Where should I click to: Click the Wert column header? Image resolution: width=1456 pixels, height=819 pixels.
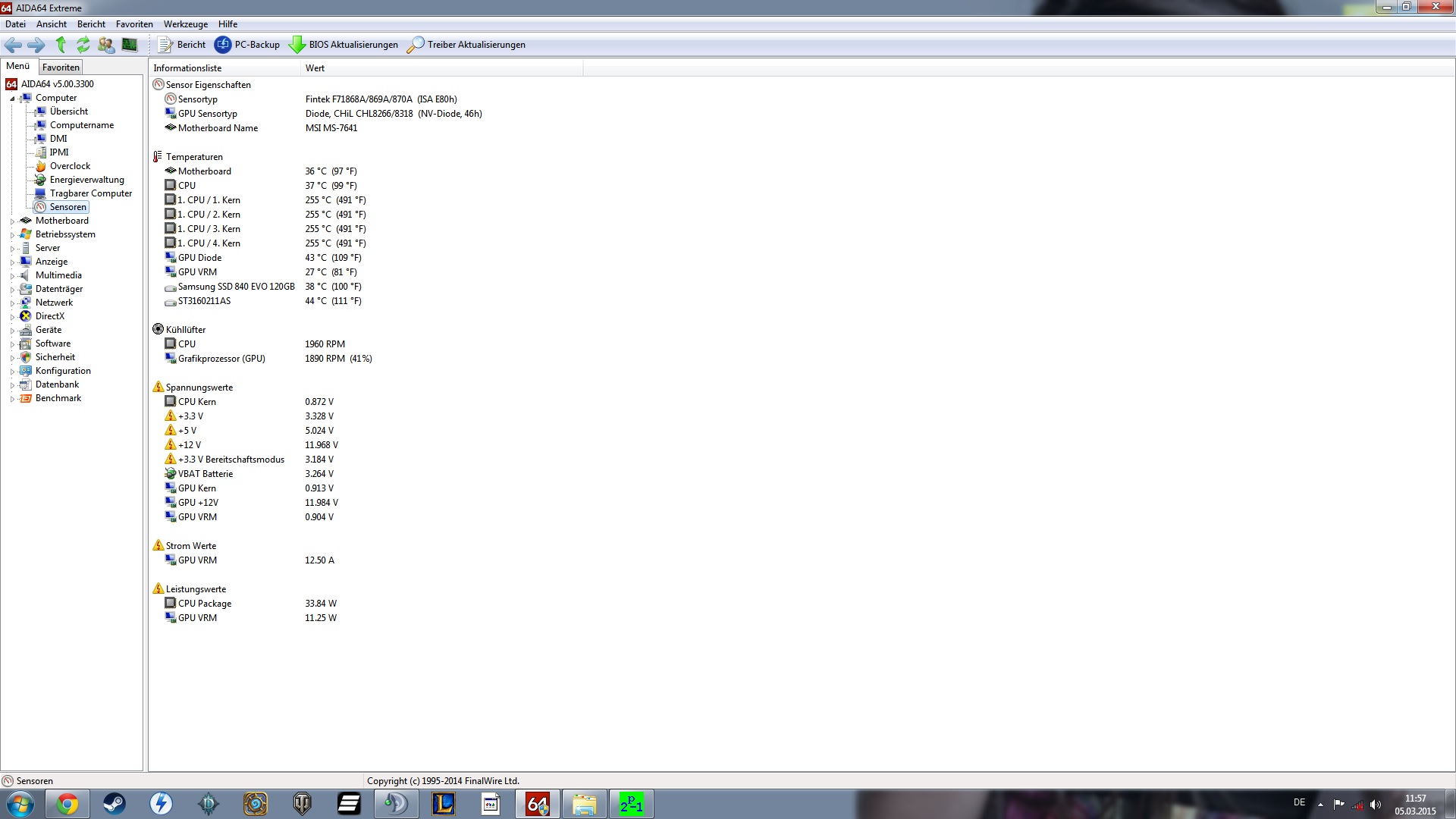(x=315, y=68)
